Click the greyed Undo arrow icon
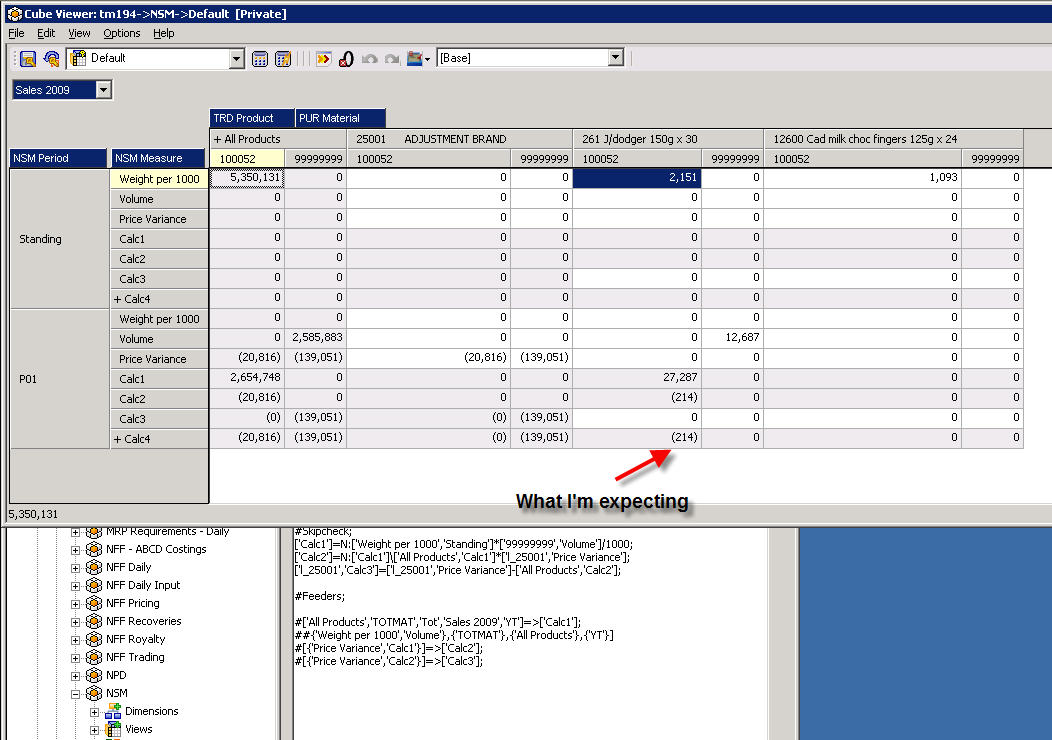The width and height of the screenshot is (1052, 740). [370, 59]
